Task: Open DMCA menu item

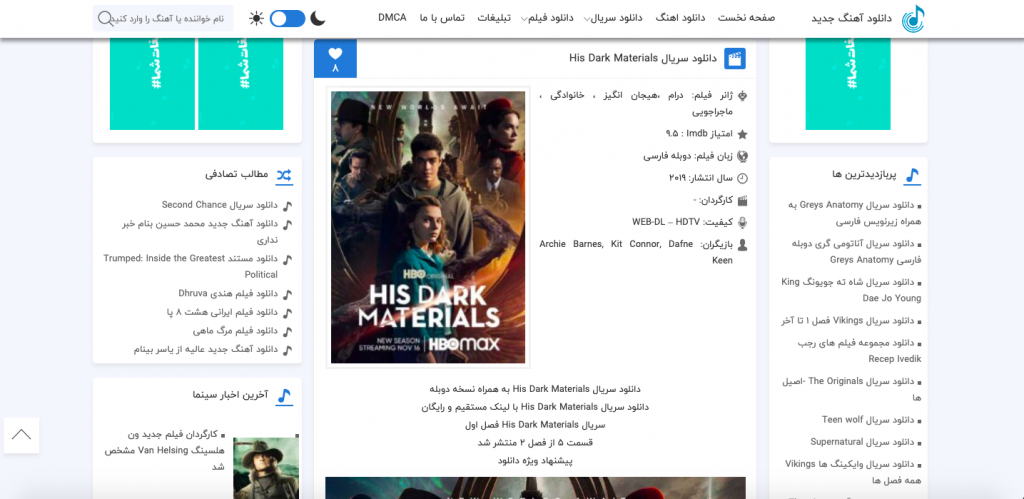Action: [x=392, y=18]
